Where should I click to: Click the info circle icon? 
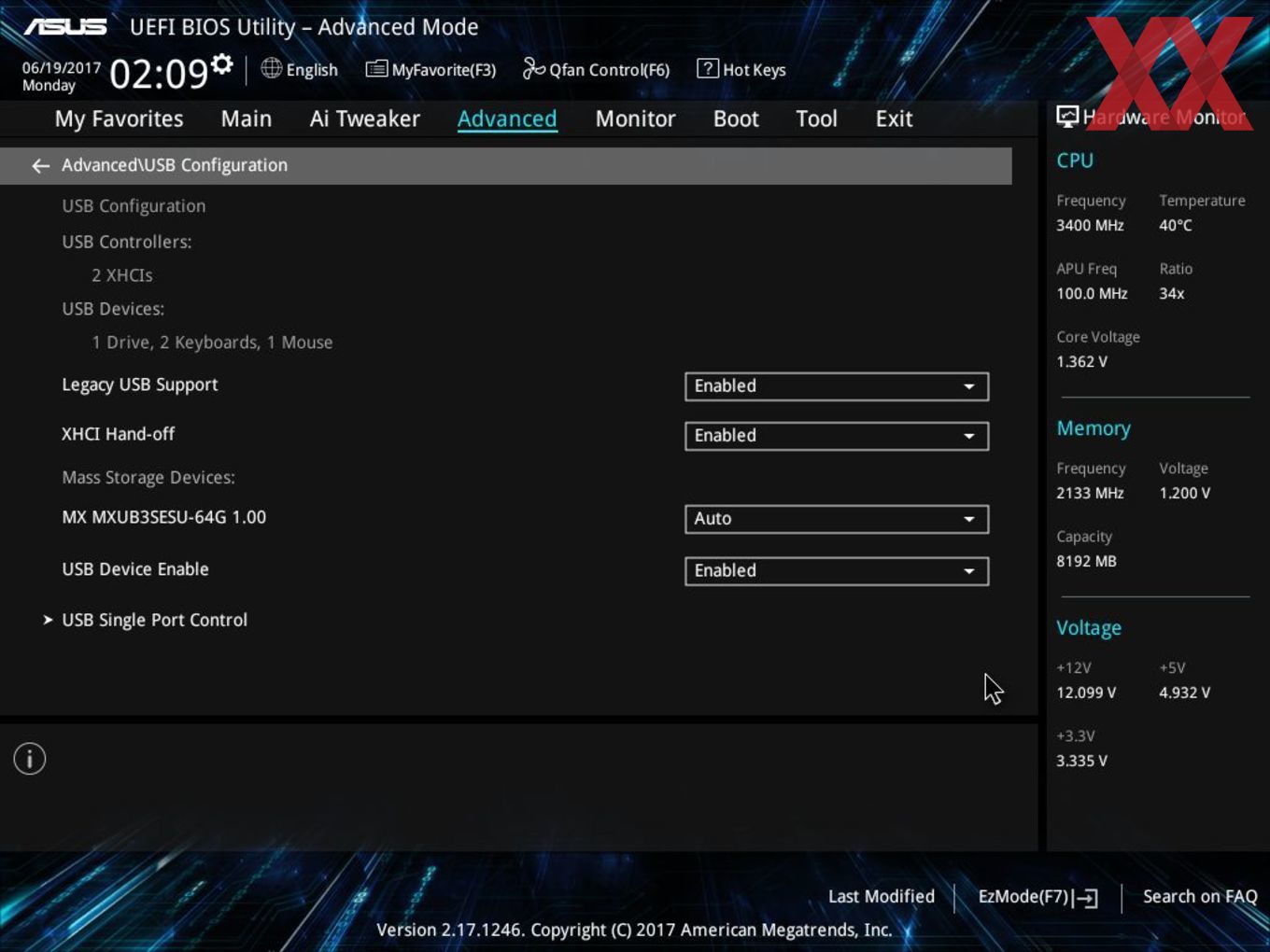(x=30, y=759)
